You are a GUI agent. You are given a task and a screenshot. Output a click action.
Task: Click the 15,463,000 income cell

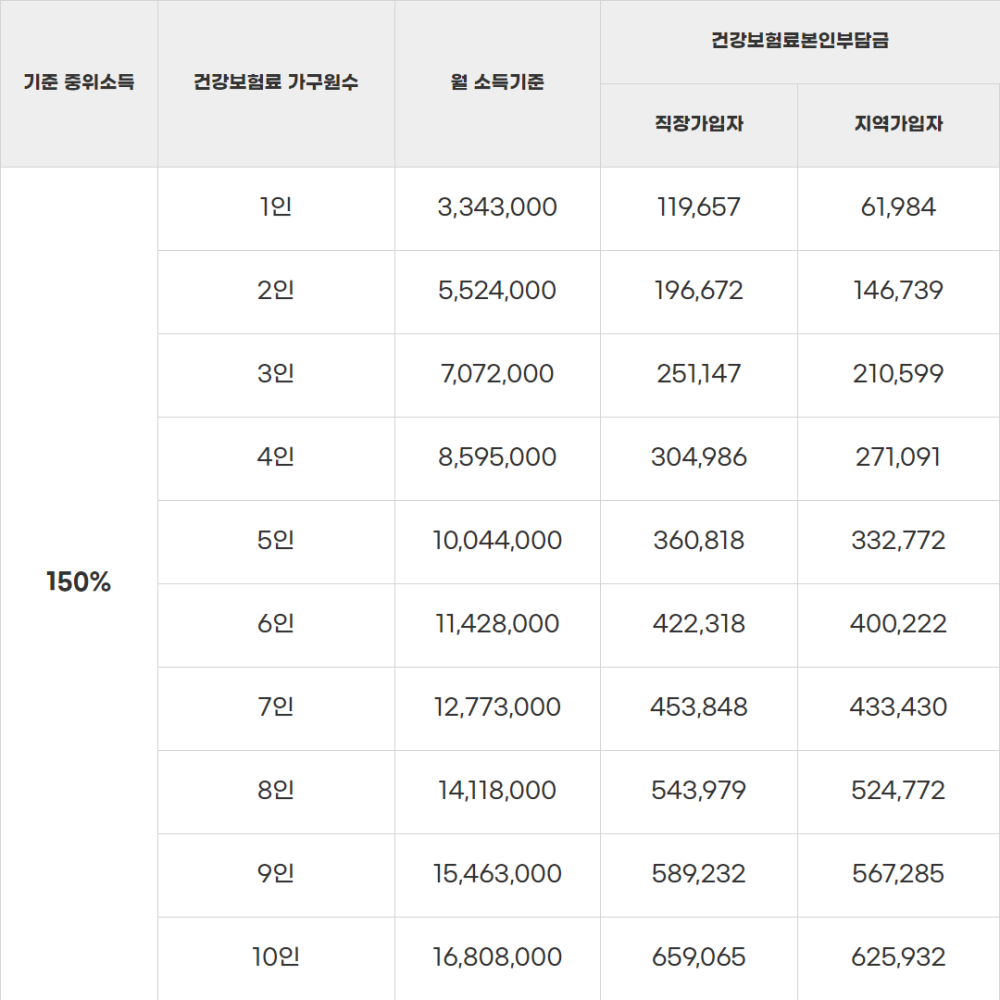tap(497, 874)
